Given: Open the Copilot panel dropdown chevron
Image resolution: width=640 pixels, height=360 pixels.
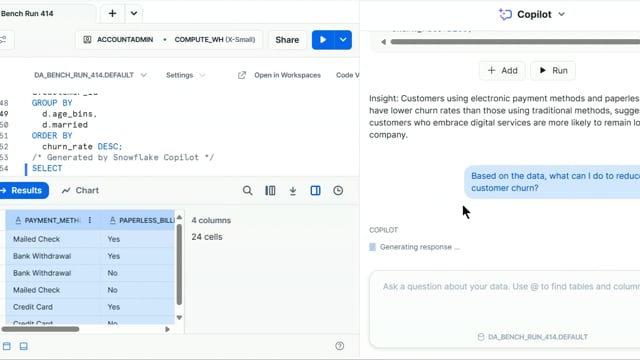Looking at the screenshot, I should click(x=562, y=14).
